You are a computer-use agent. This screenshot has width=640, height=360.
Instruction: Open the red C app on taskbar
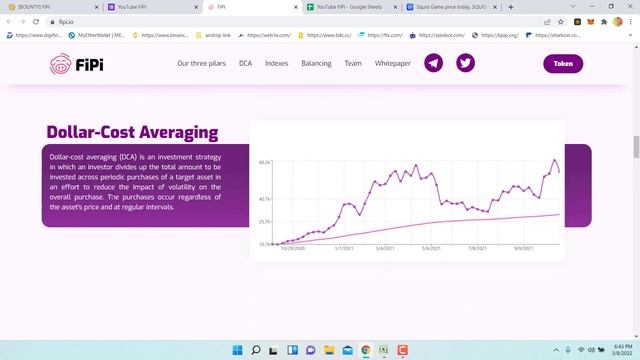click(x=402, y=350)
